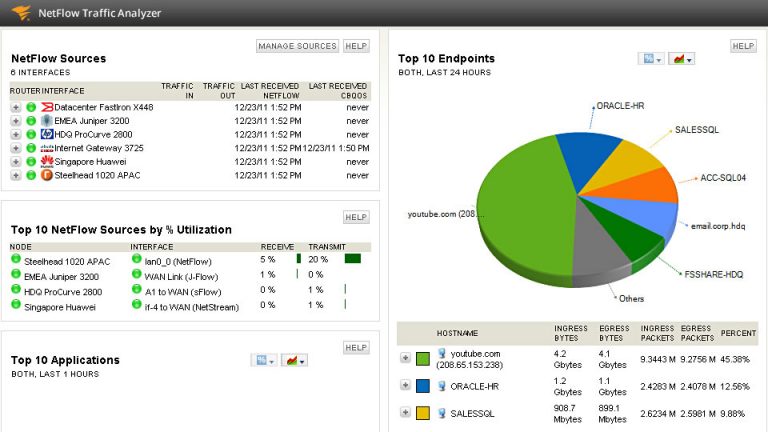Click the Cisco icon next to Internet Gateway 3725

point(47,148)
